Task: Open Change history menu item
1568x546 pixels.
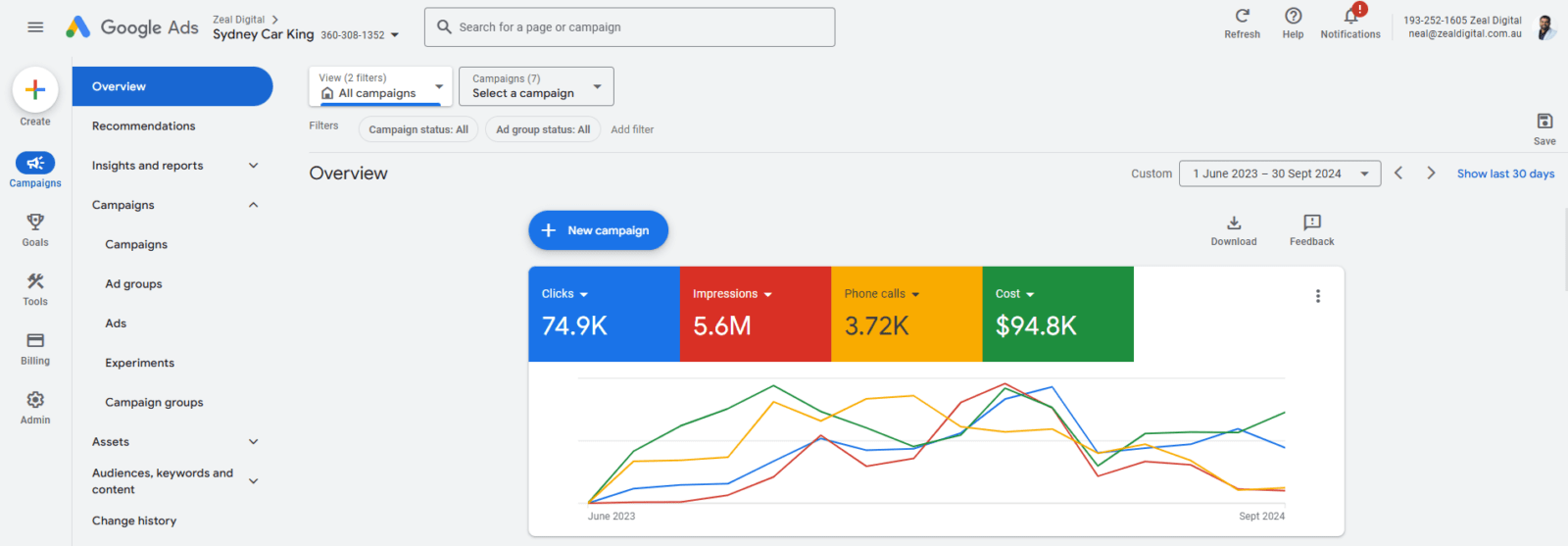Action: click(x=134, y=521)
